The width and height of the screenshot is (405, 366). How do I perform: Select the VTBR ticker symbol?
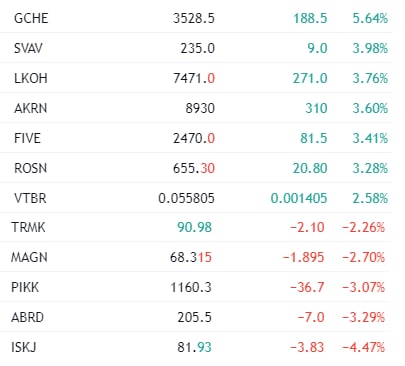tap(30, 198)
